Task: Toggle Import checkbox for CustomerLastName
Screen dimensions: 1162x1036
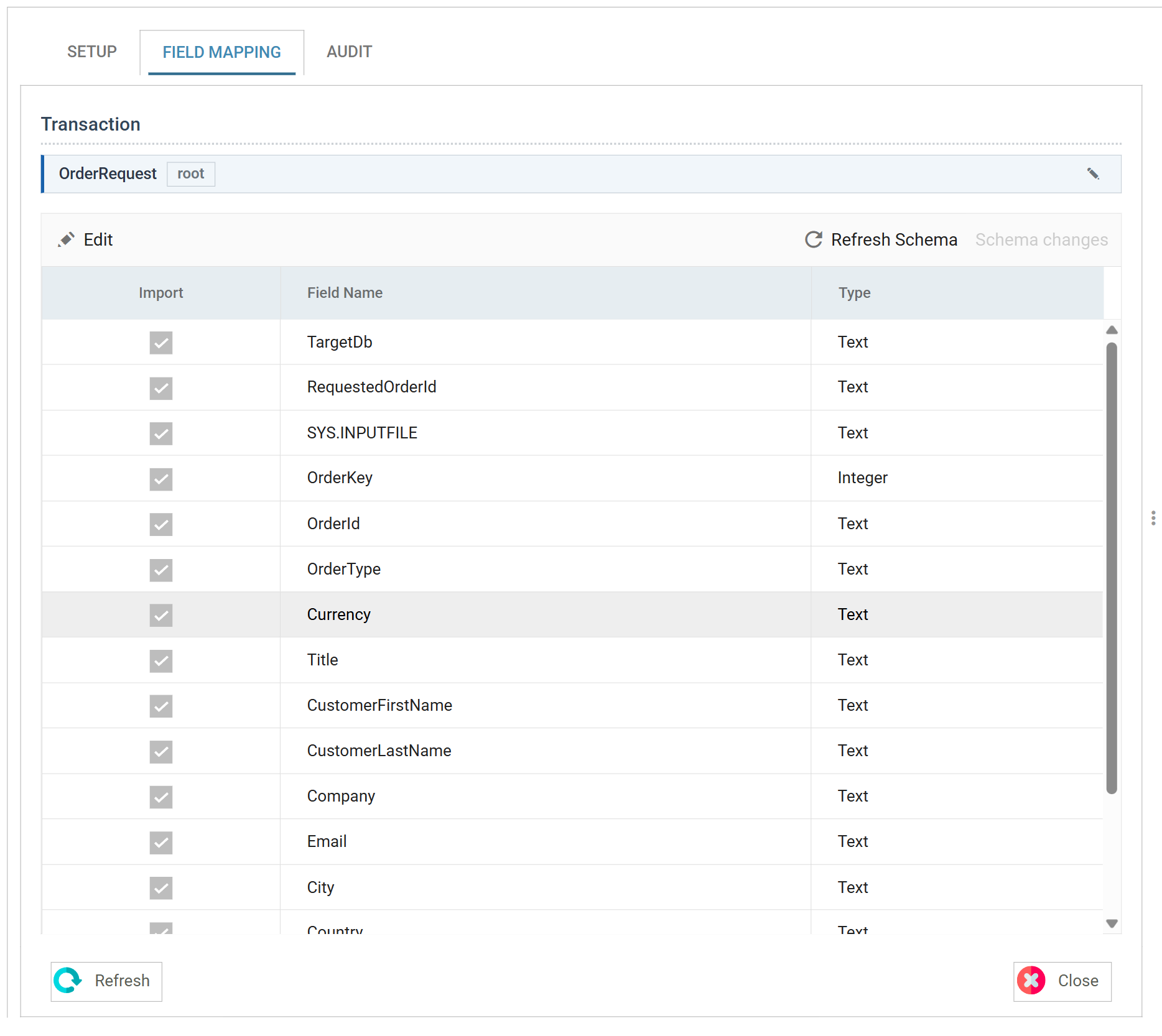Action: click(161, 751)
